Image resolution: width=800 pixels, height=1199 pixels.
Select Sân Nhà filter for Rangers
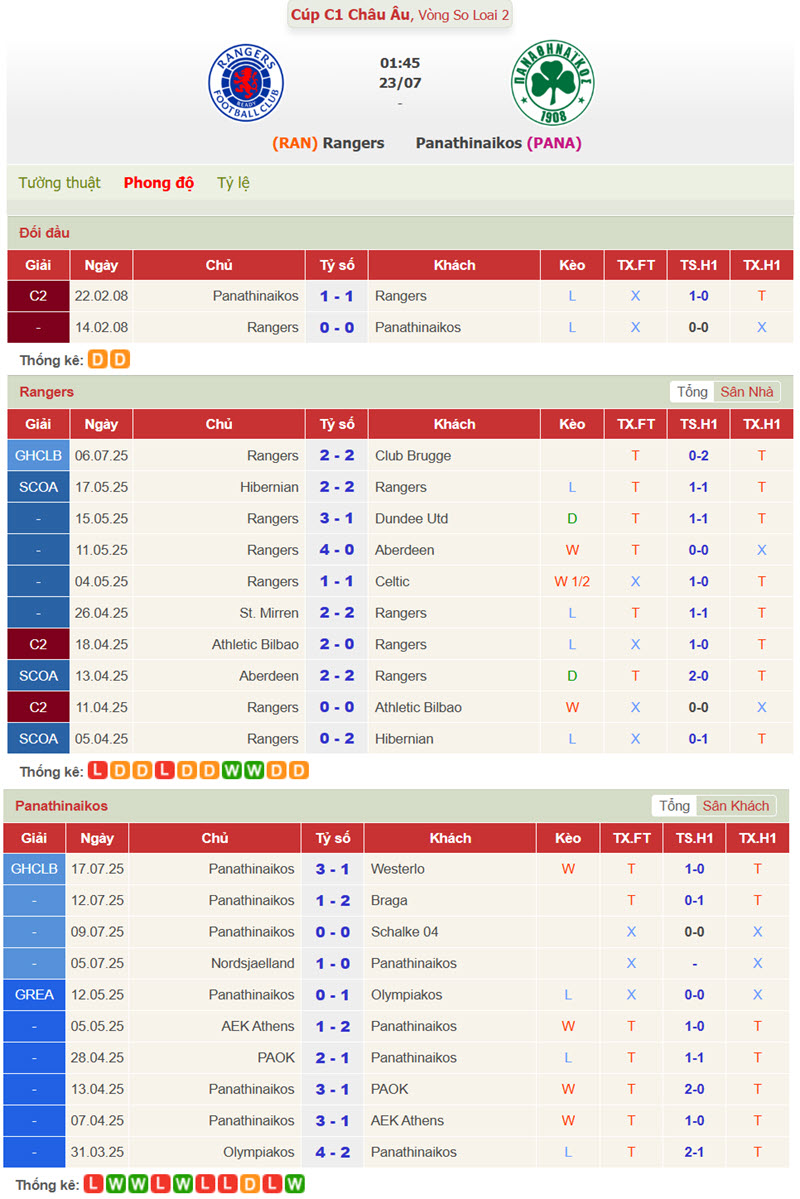(x=746, y=392)
